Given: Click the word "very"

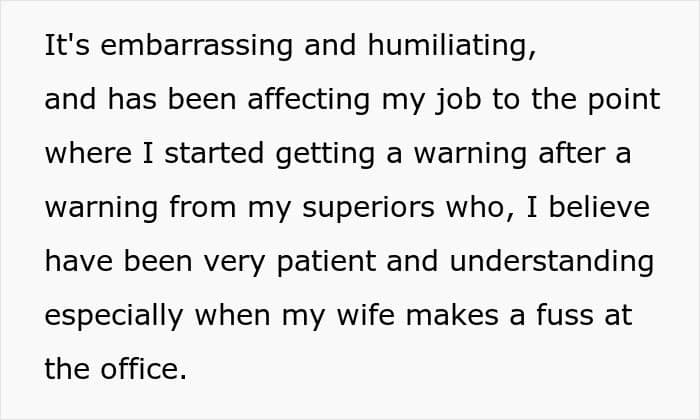Looking at the screenshot, I should pos(234,263).
